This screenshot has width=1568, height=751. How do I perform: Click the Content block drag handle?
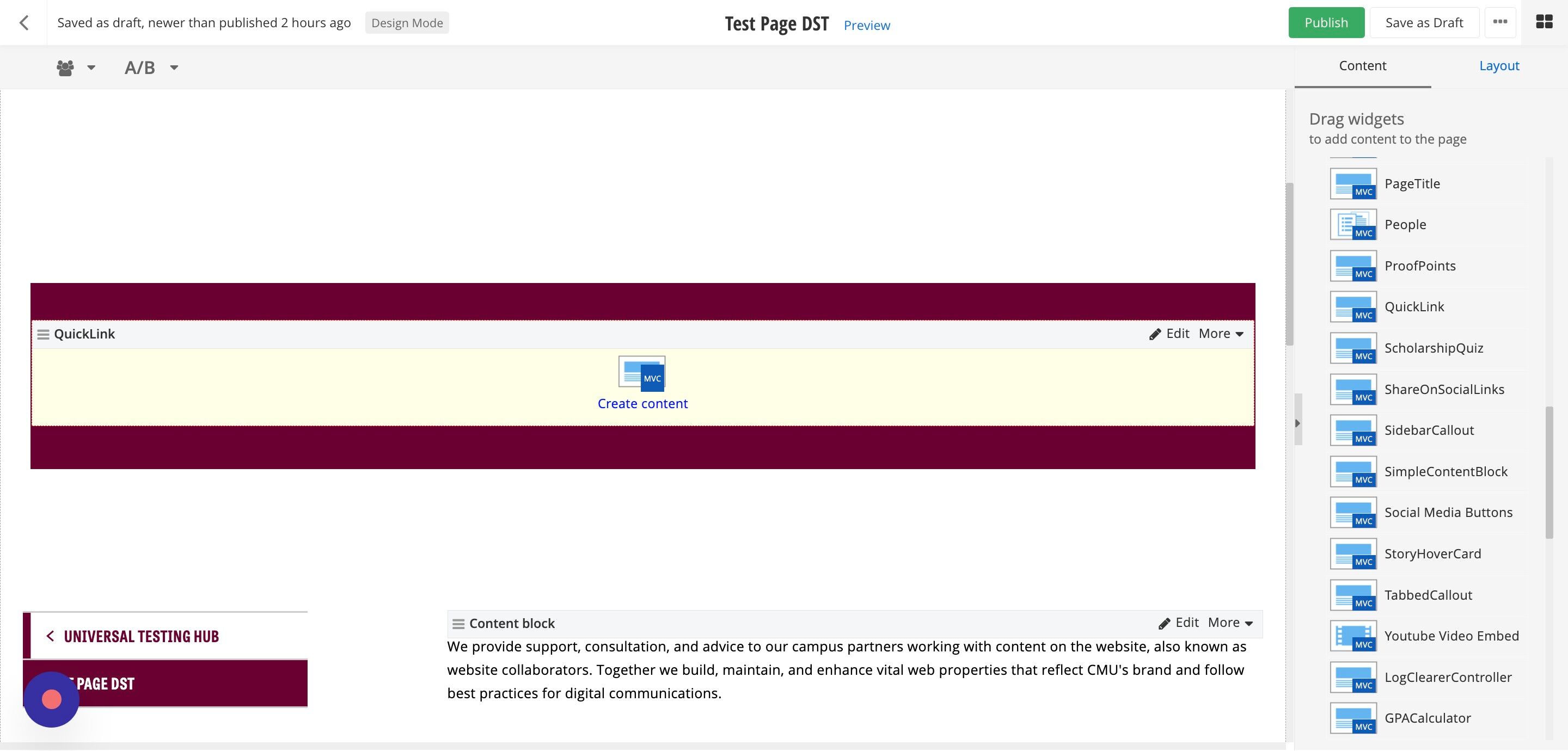(458, 624)
